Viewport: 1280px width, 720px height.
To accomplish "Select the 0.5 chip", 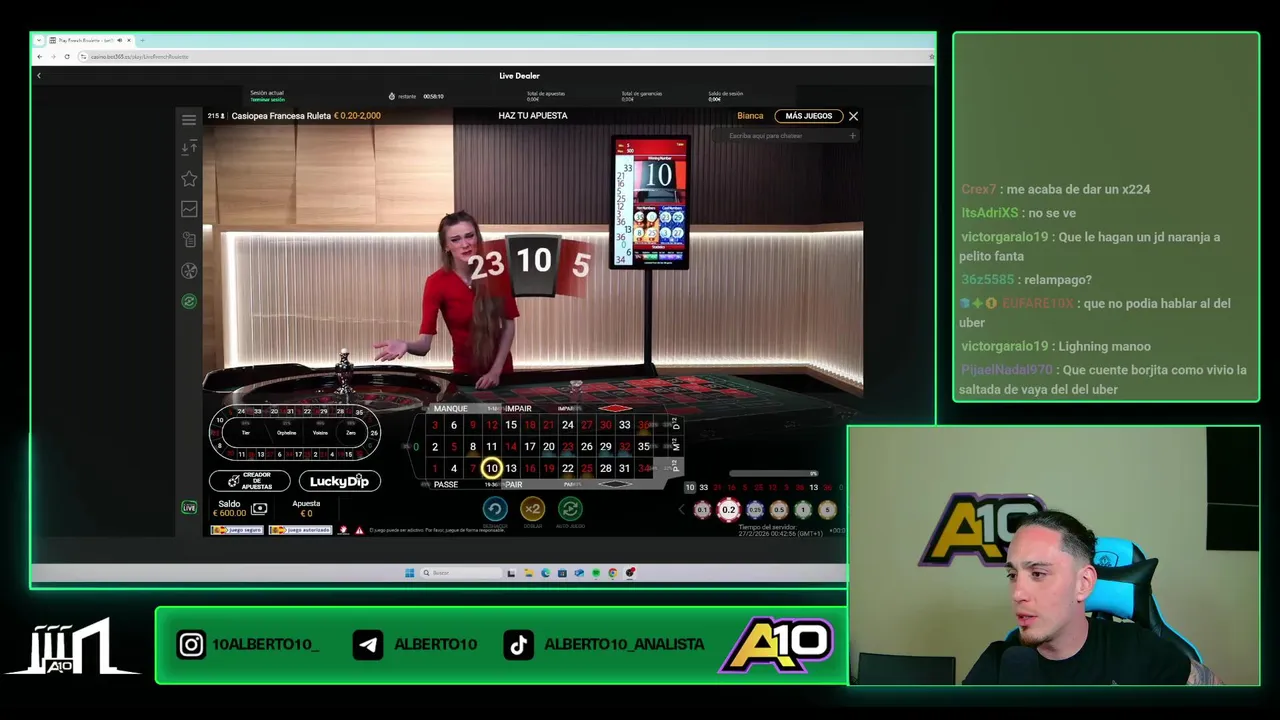I will click(779, 510).
